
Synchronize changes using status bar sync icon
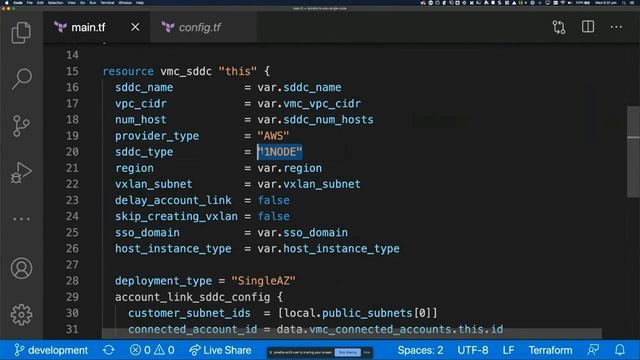pos(109,350)
